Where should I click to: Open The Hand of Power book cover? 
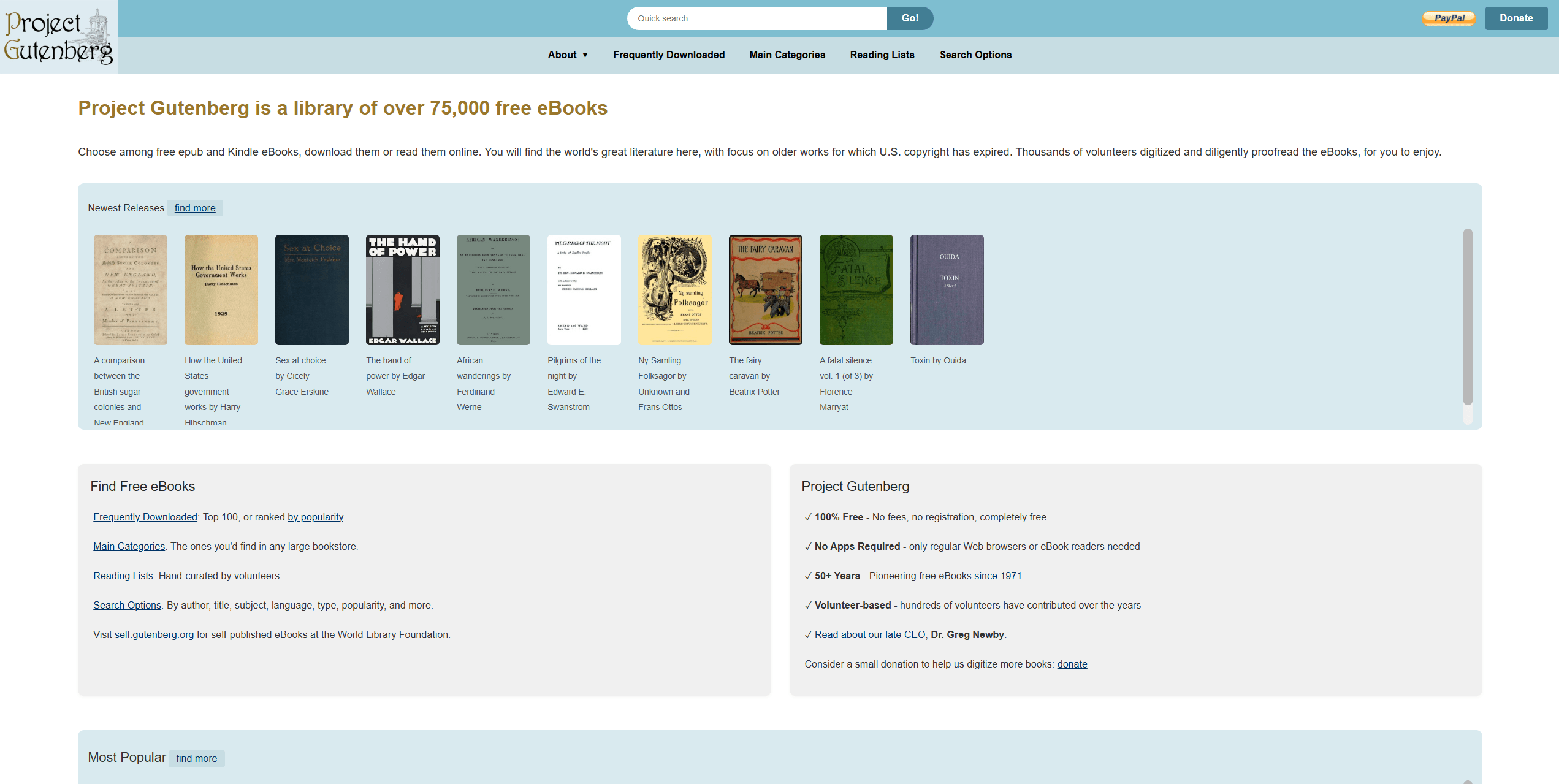pos(402,289)
